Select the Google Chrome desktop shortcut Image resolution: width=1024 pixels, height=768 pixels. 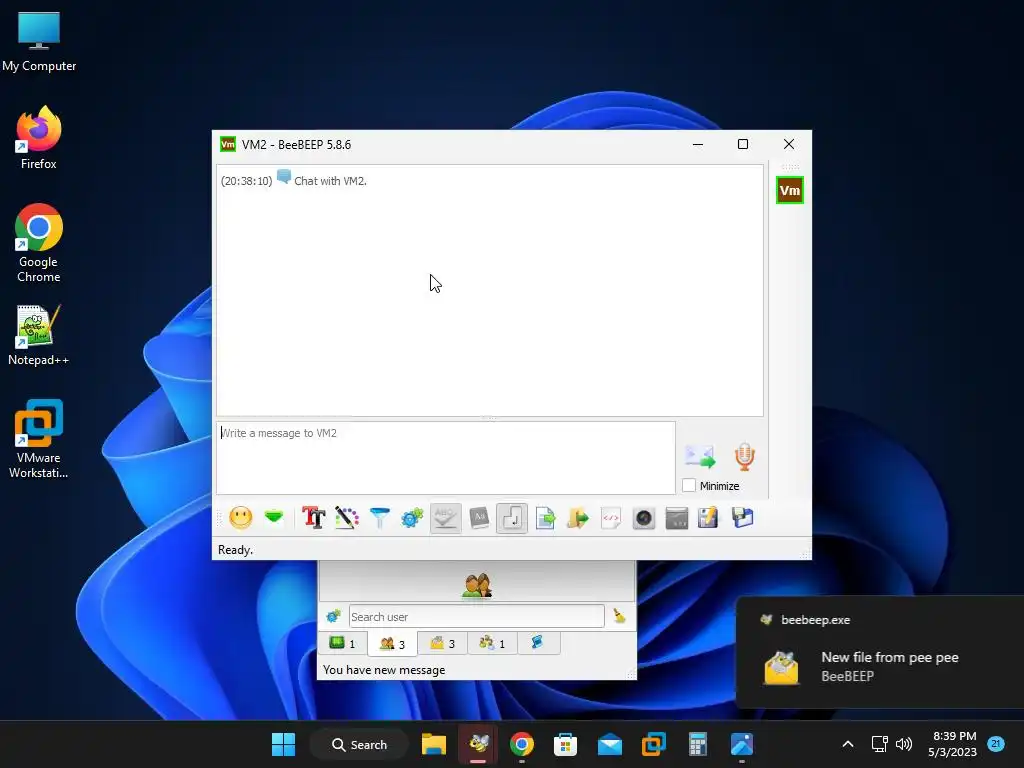[39, 243]
